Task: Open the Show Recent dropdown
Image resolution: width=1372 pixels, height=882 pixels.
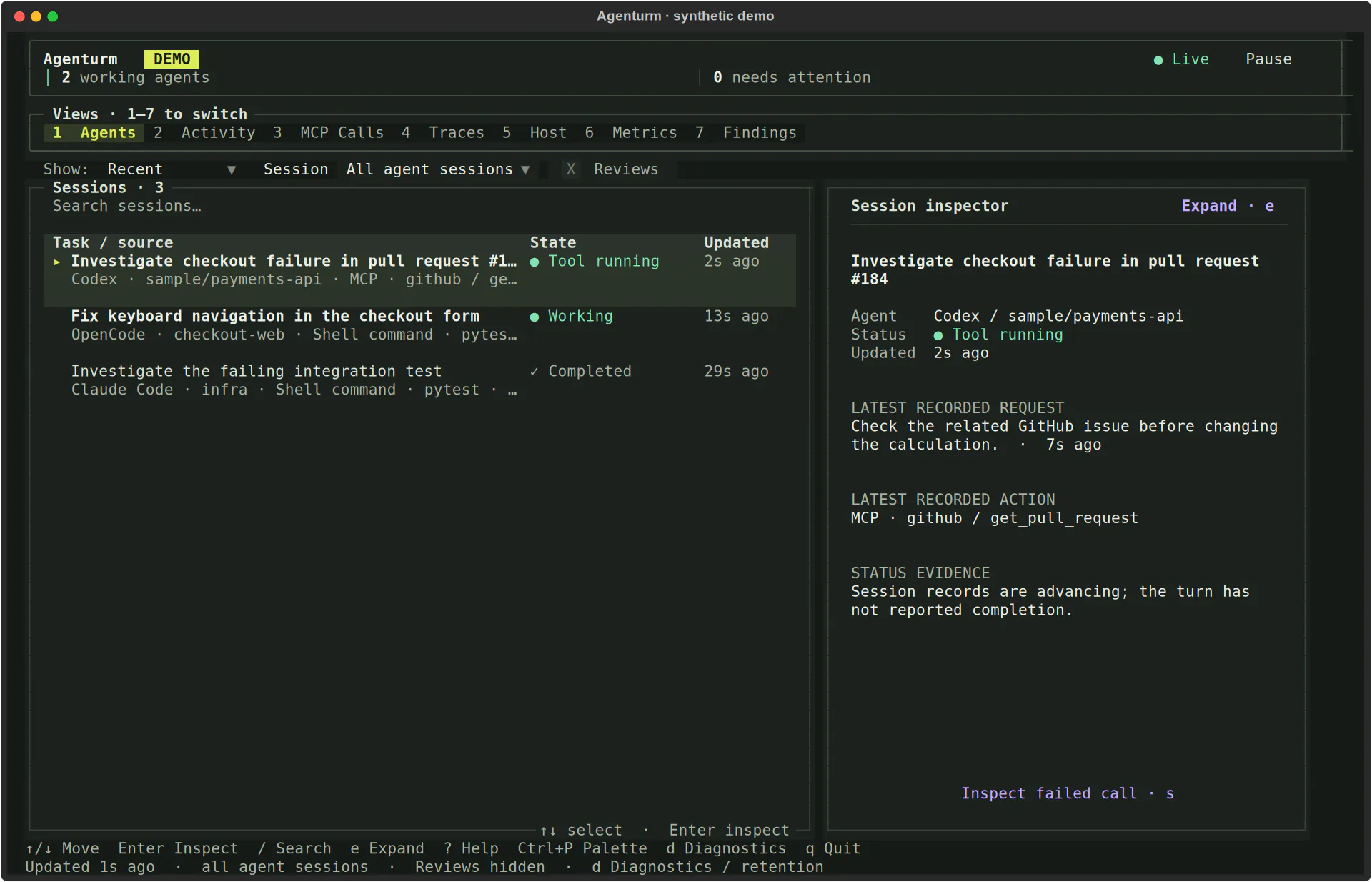Action: pos(171,169)
